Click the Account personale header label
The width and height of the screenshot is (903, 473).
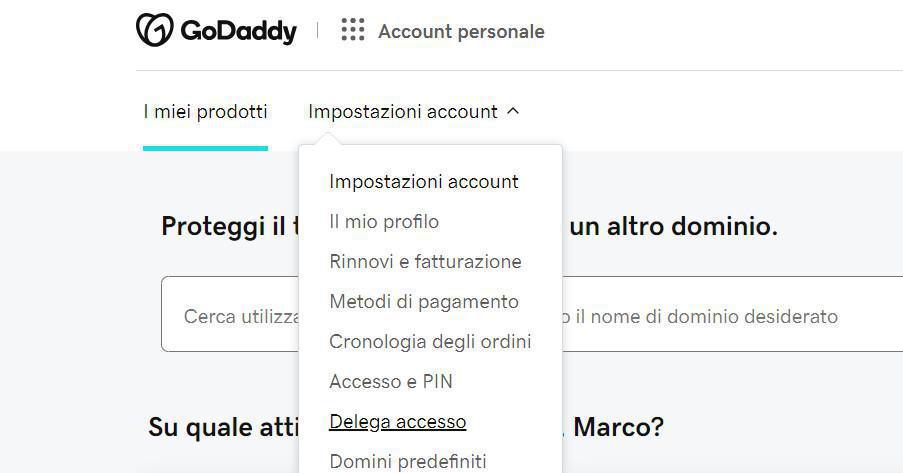coord(461,32)
